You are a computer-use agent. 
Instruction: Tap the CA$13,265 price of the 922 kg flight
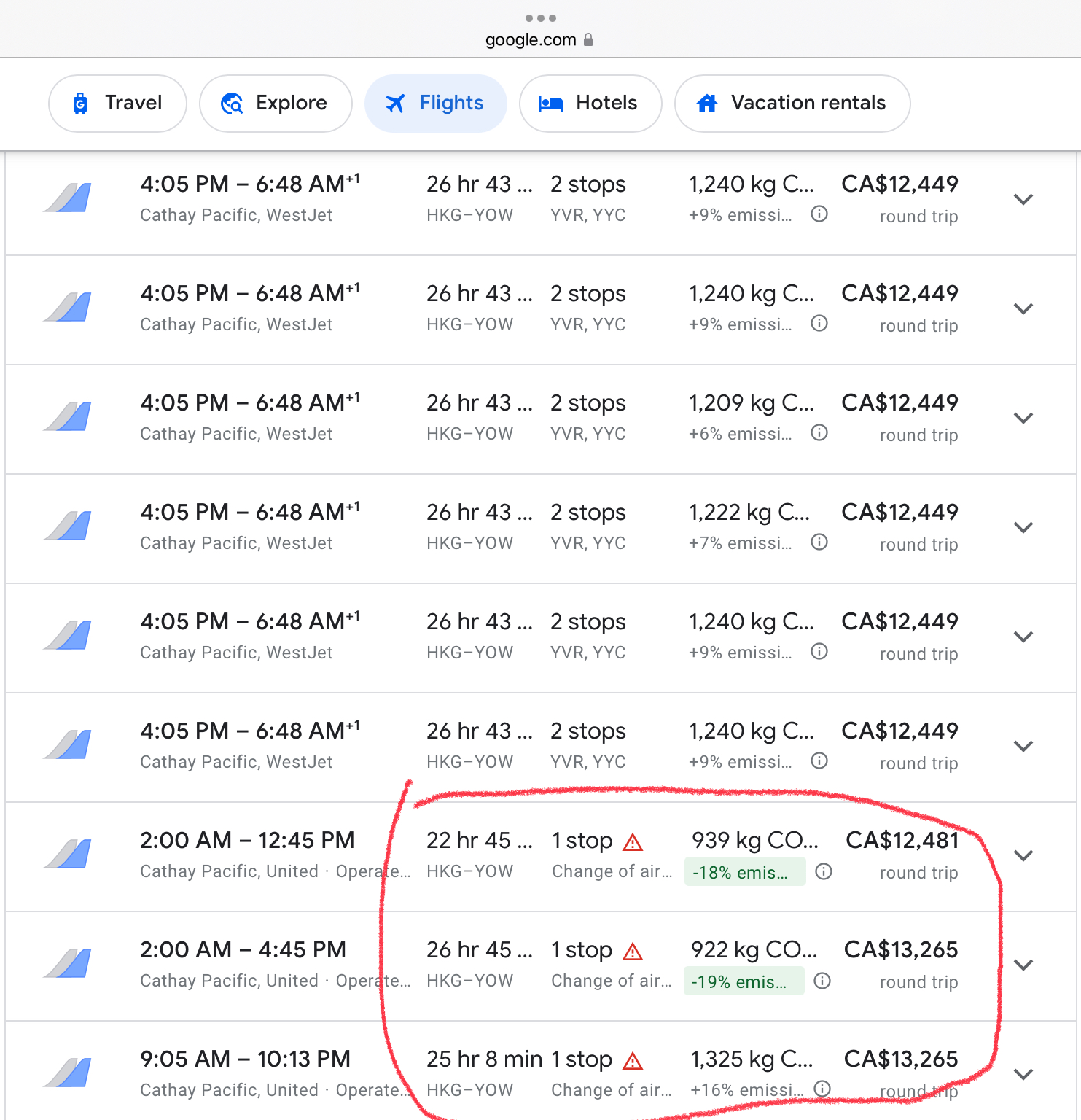901,950
